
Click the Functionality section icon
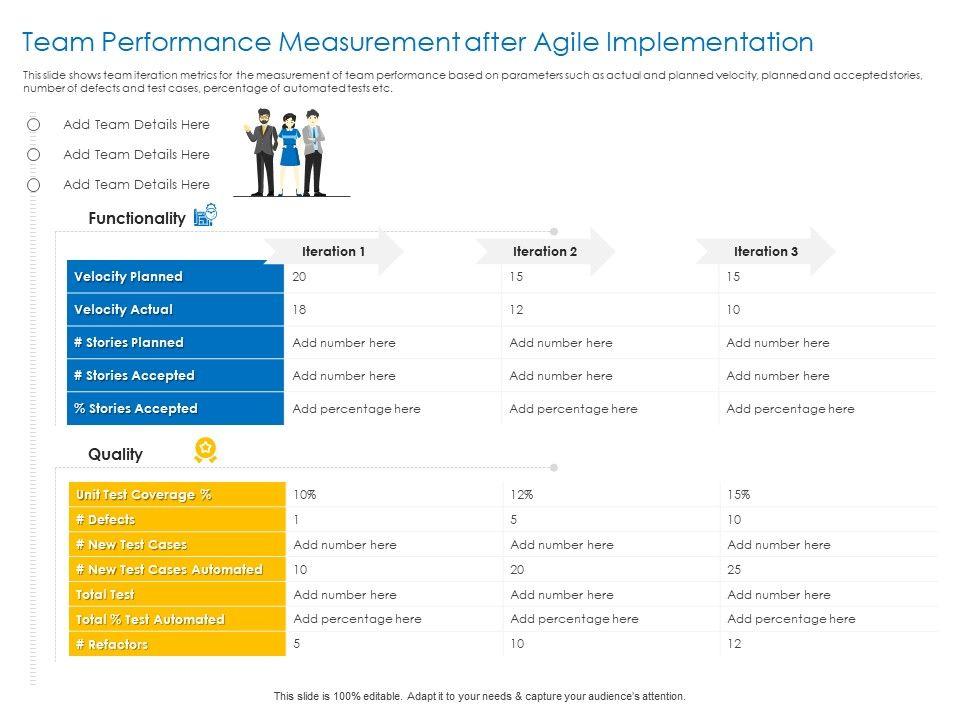point(204,216)
